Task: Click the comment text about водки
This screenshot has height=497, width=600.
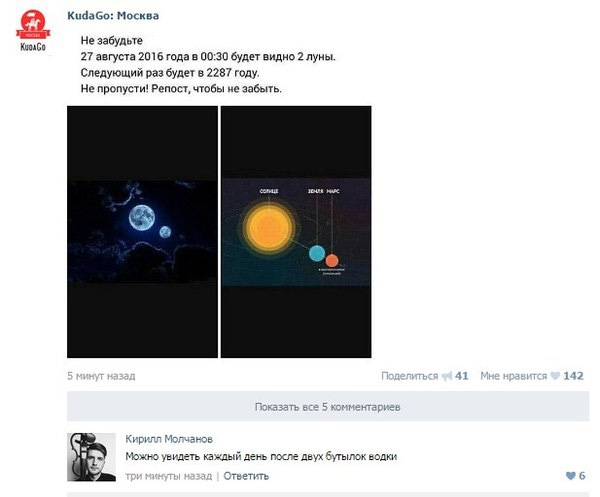Action: point(261,456)
